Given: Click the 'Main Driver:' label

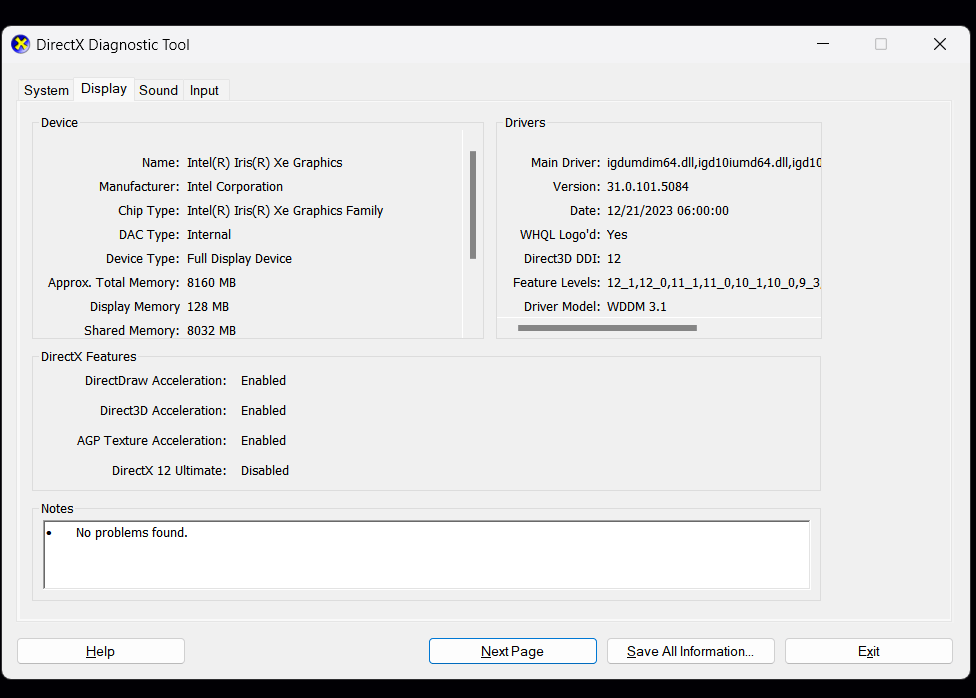Looking at the screenshot, I should (565, 163).
